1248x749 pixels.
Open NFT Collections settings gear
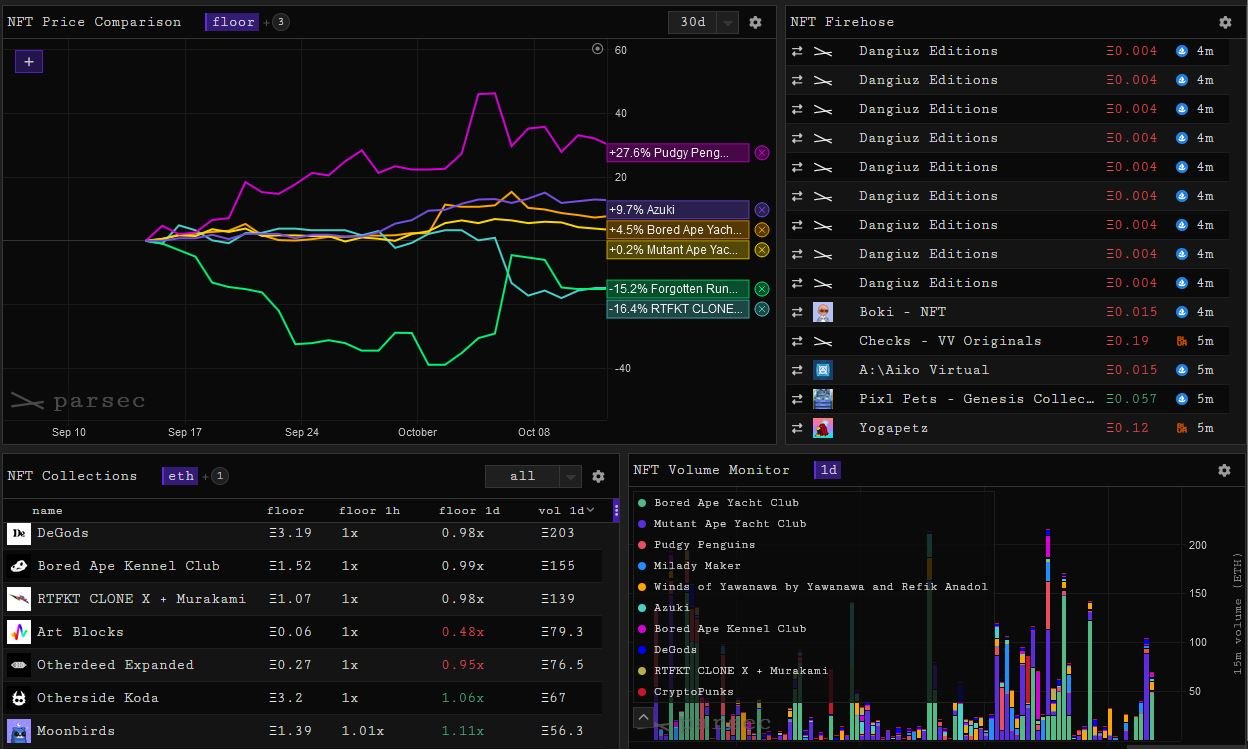point(598,477)
